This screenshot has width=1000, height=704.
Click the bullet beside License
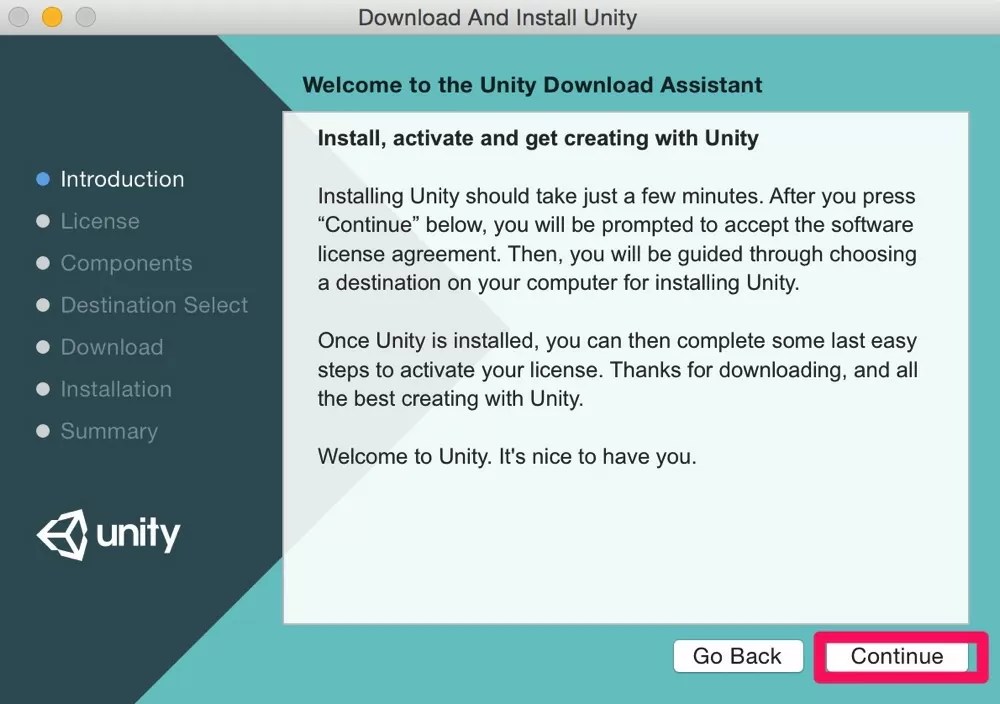(x=43, y=221)
